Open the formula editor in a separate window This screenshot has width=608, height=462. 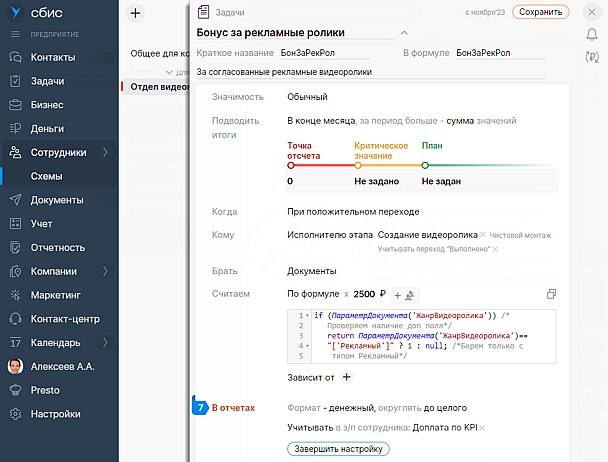pos(551,294)
